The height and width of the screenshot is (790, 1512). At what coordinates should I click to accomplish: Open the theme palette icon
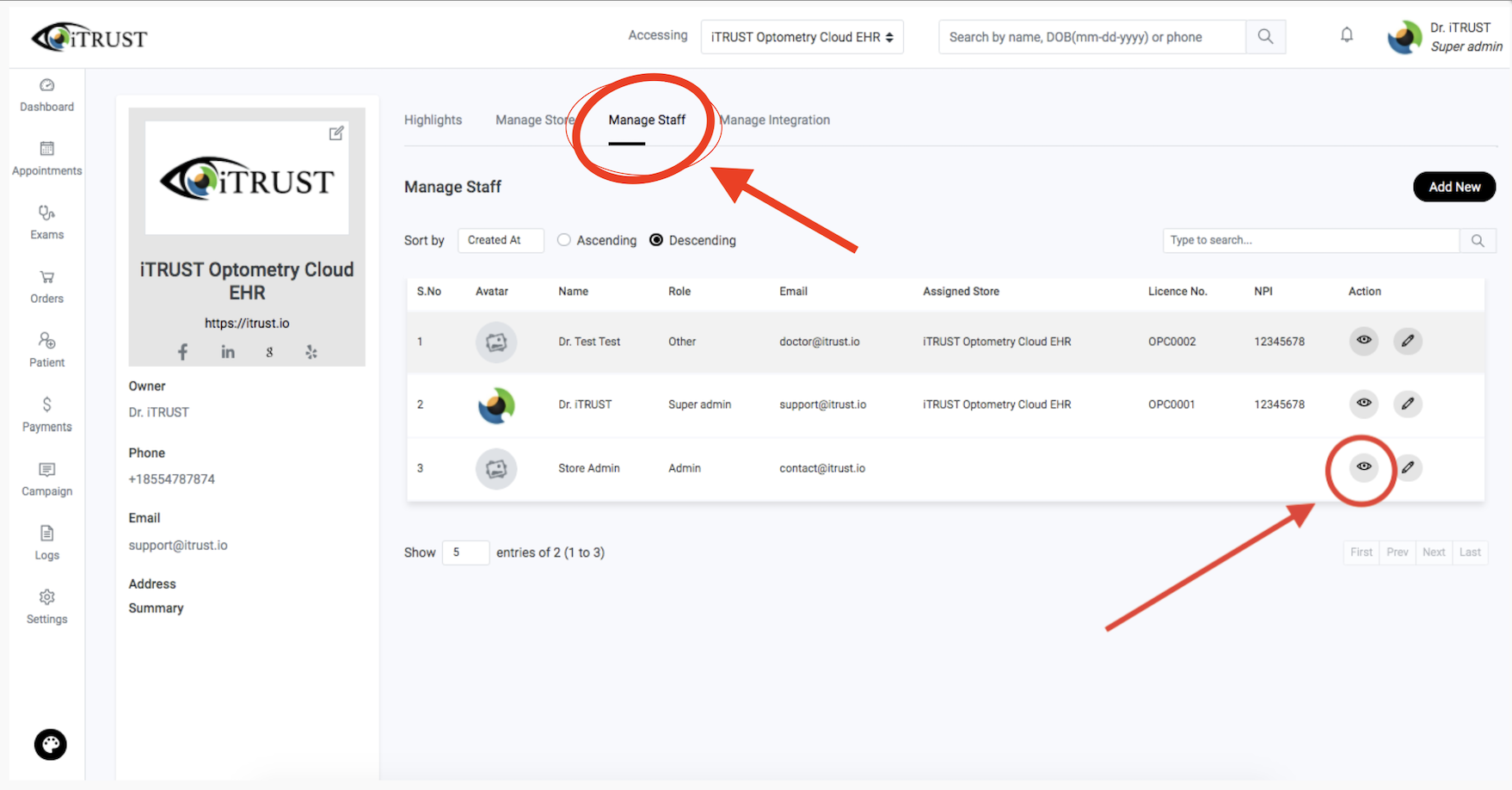(50, 744)
